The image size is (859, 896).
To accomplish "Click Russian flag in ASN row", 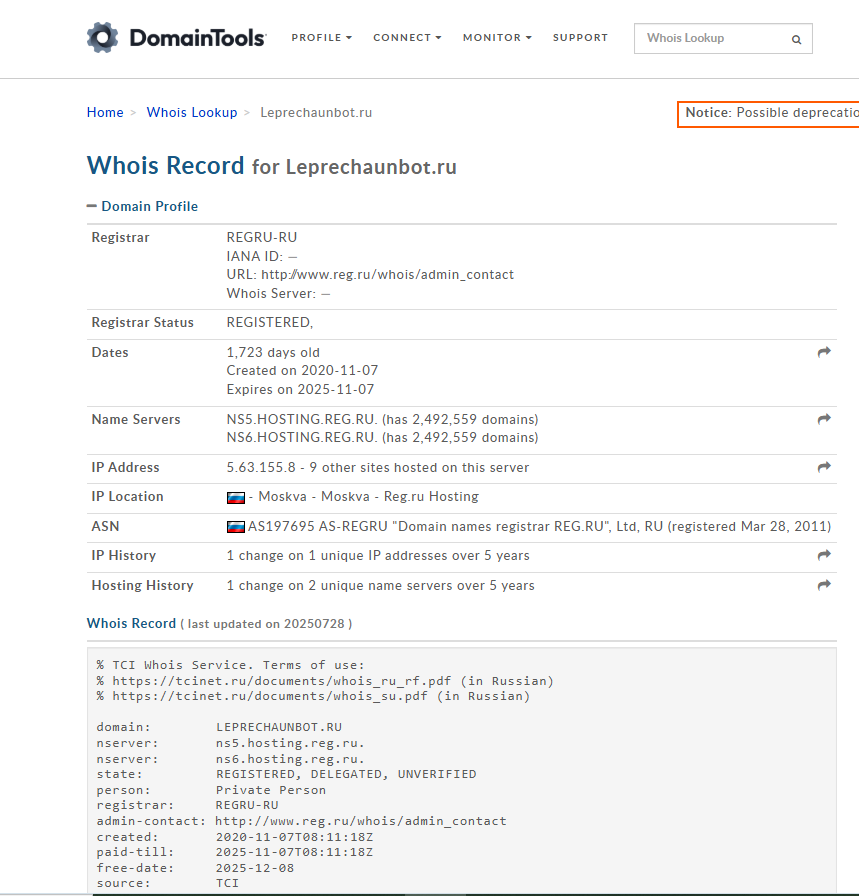I will tap(235, 526).
